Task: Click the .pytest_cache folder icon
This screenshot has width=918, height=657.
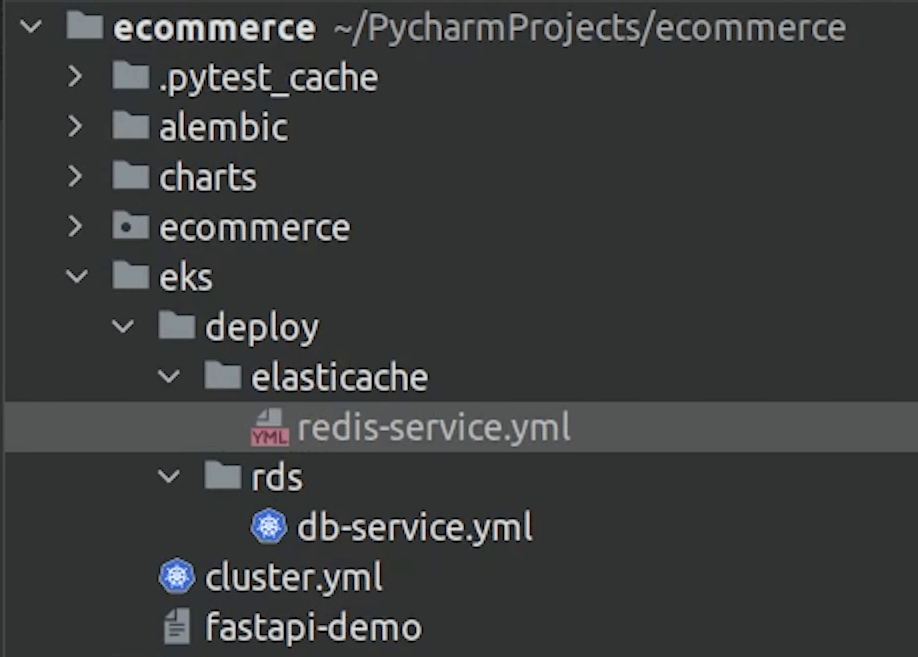Action: click(131, 77)
